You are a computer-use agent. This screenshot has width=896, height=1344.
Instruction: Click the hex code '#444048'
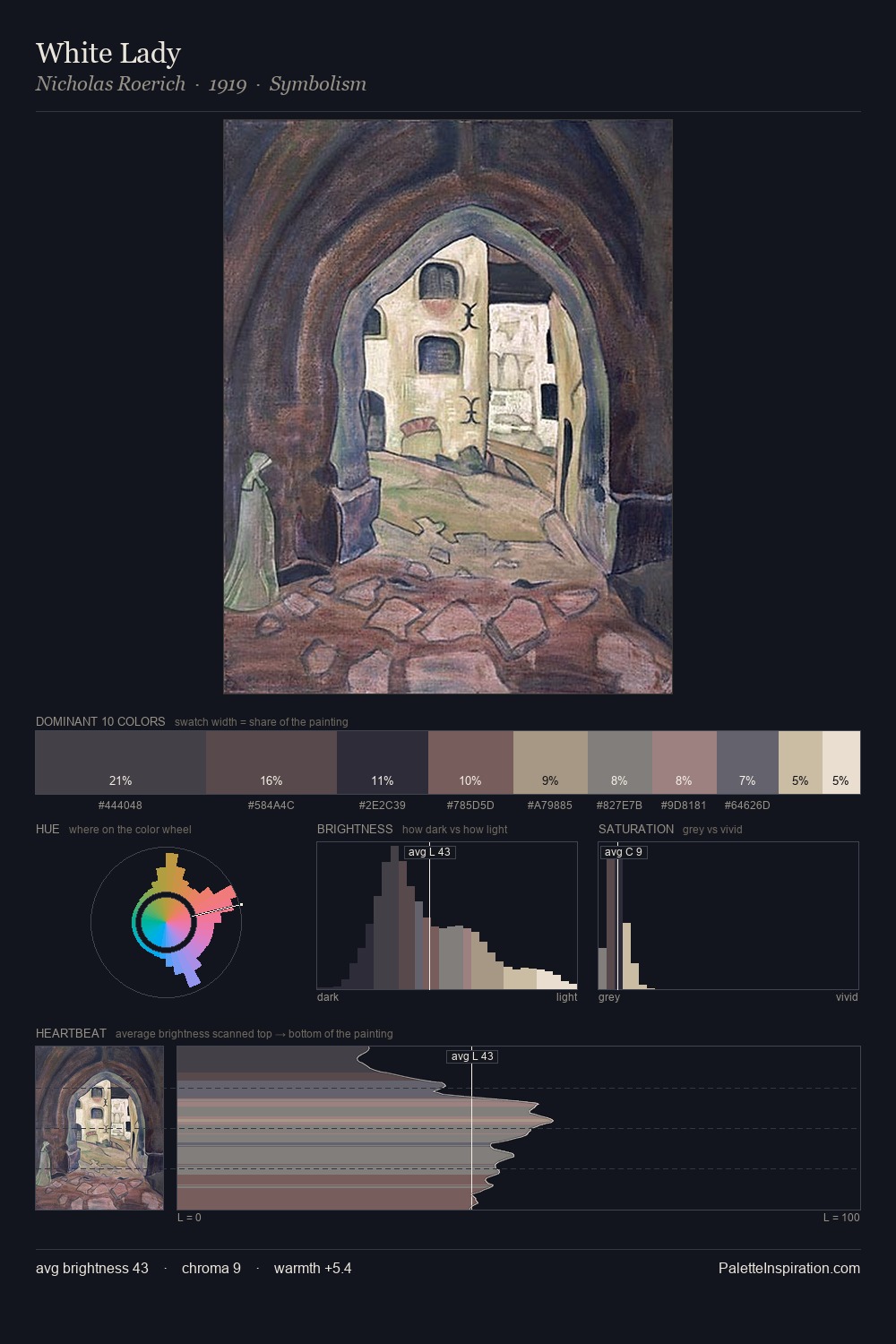pos(120,806)
